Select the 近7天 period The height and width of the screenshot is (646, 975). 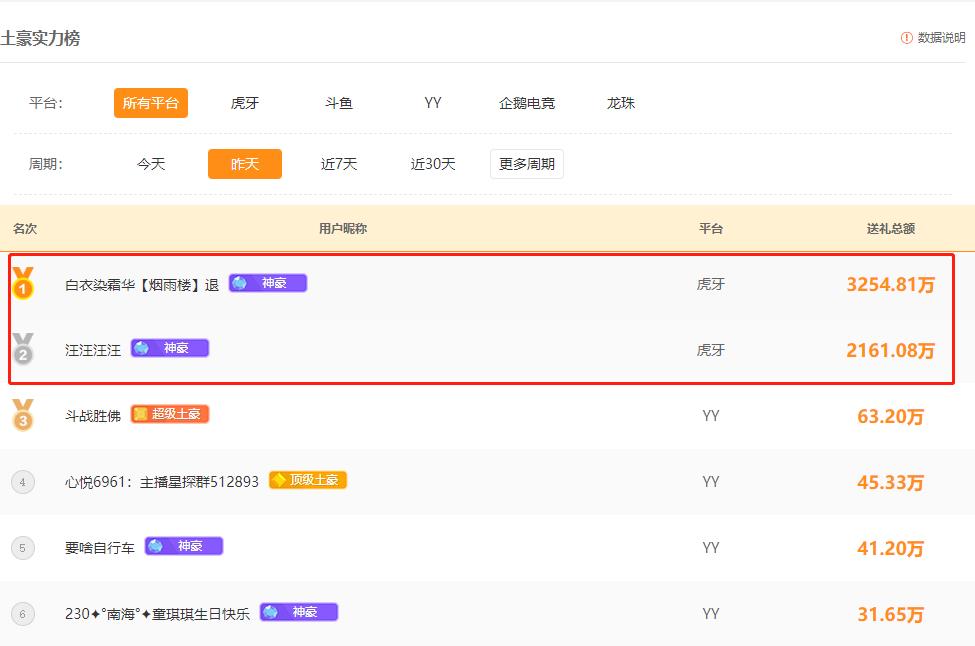click(x=339, y=164)
